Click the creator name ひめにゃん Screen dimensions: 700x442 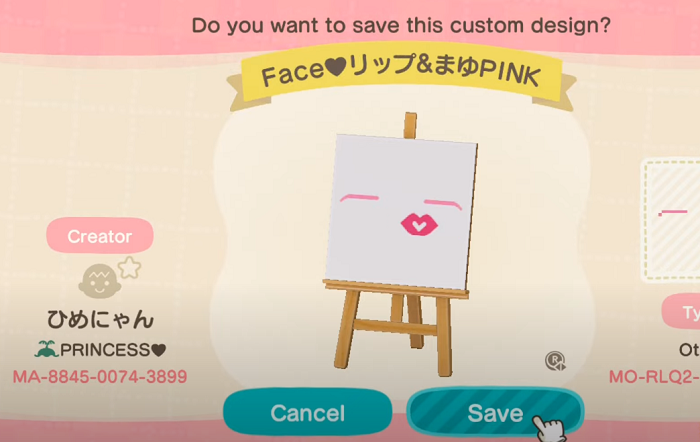tap(100, 320)
